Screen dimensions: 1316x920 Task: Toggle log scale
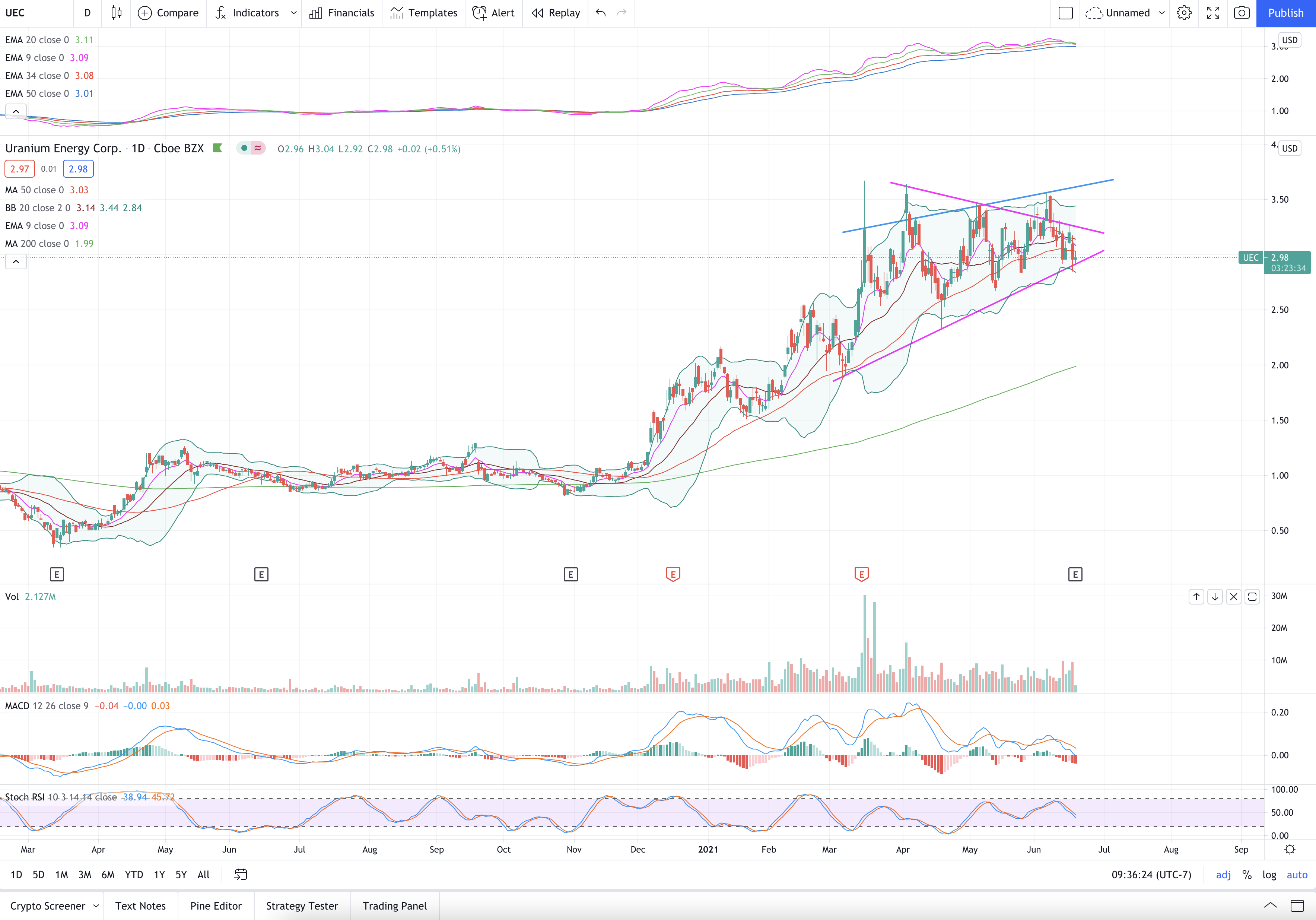[x=1269, y=874]
